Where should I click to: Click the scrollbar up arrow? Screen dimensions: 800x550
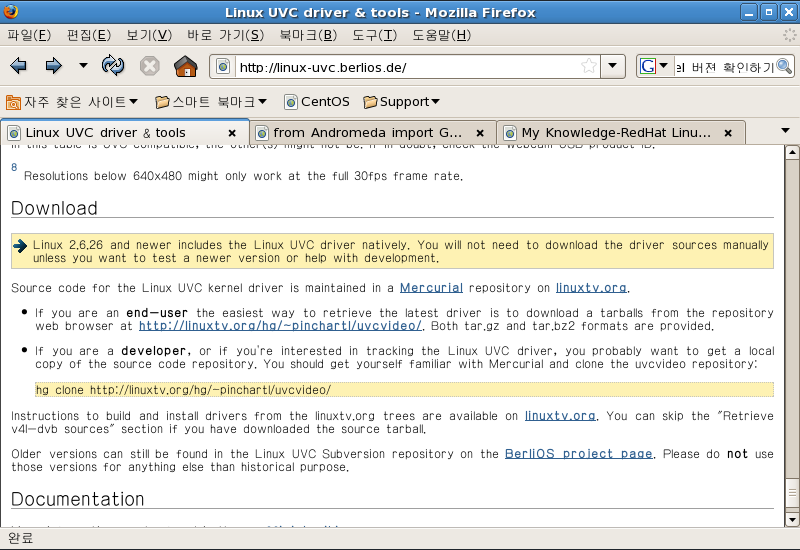click(792, 152)
